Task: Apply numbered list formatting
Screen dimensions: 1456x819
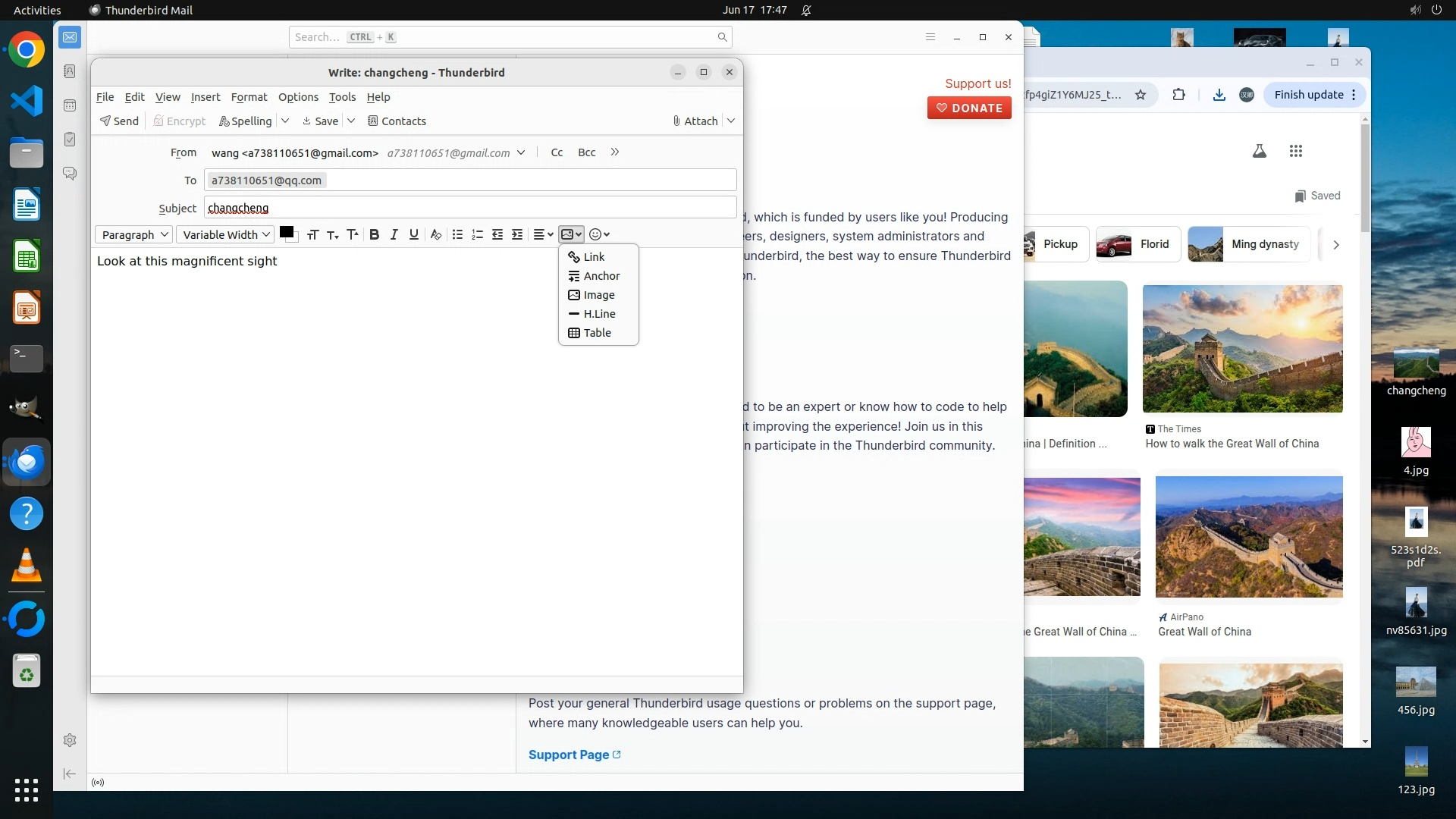Action: coord(477,234)
